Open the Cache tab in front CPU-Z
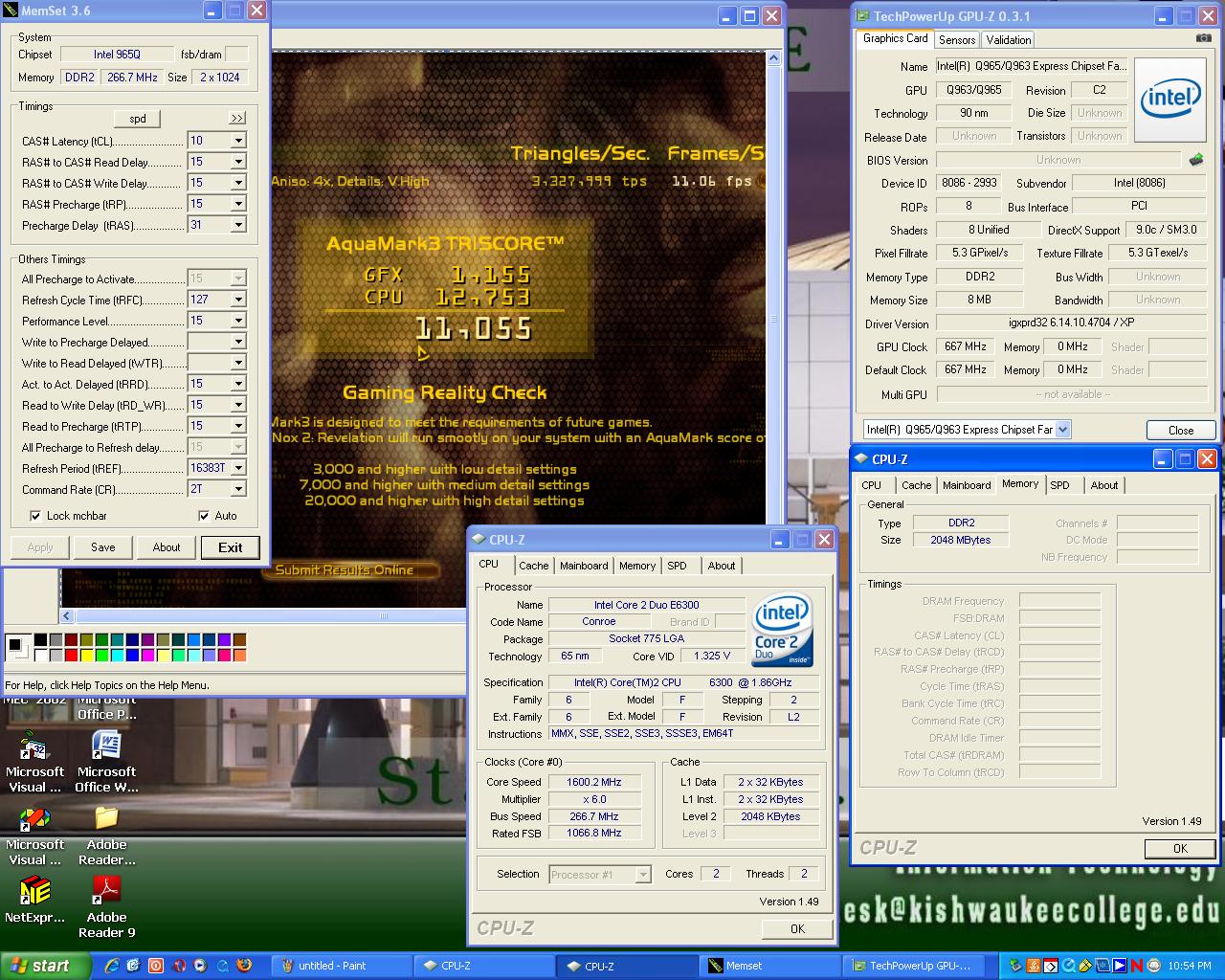Screen dimensions: 1225x980 534,566
